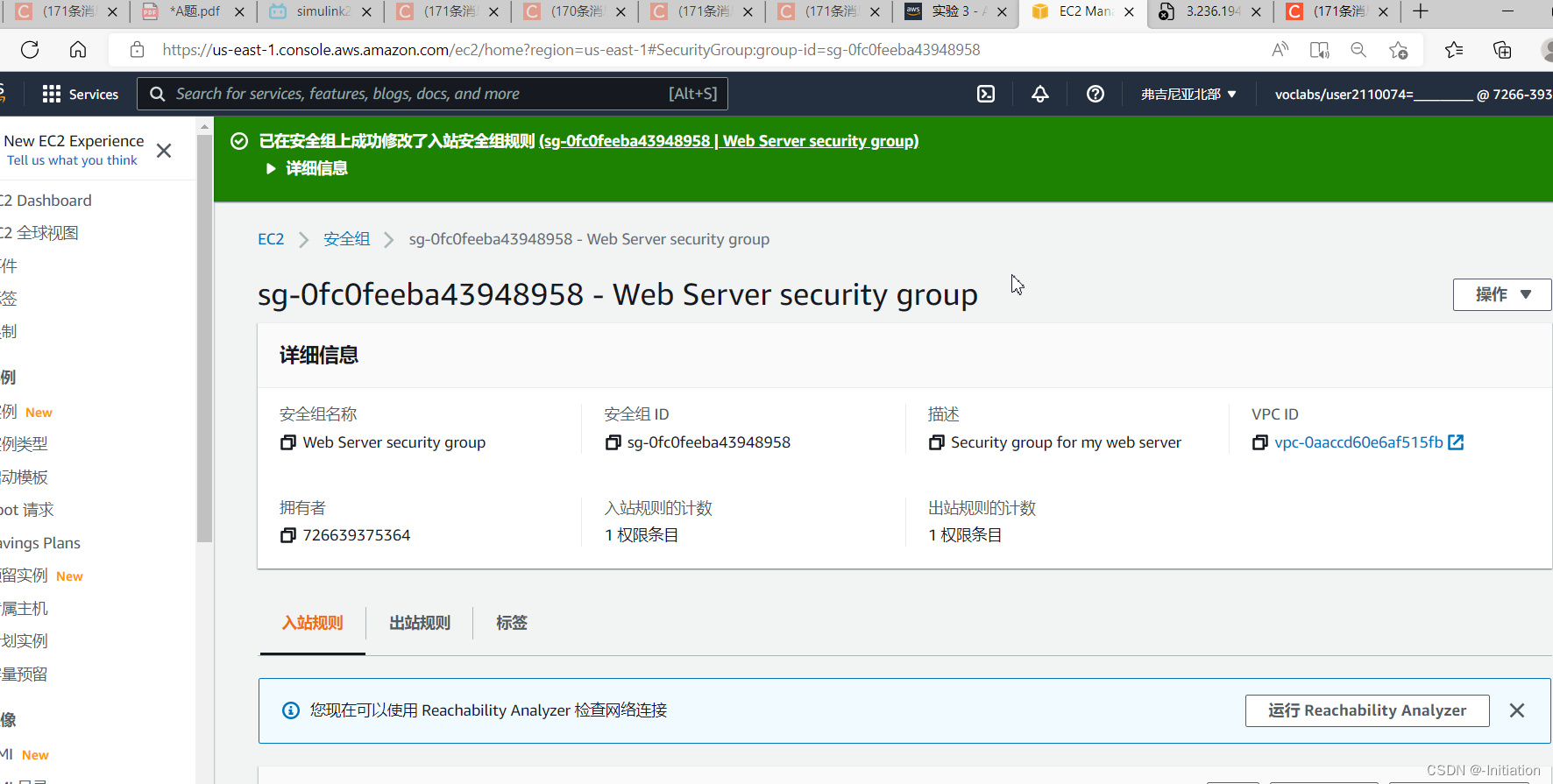Copy the VPC ID value
The width and height of the screenshot is (1553, 784).
point(1259,442)
